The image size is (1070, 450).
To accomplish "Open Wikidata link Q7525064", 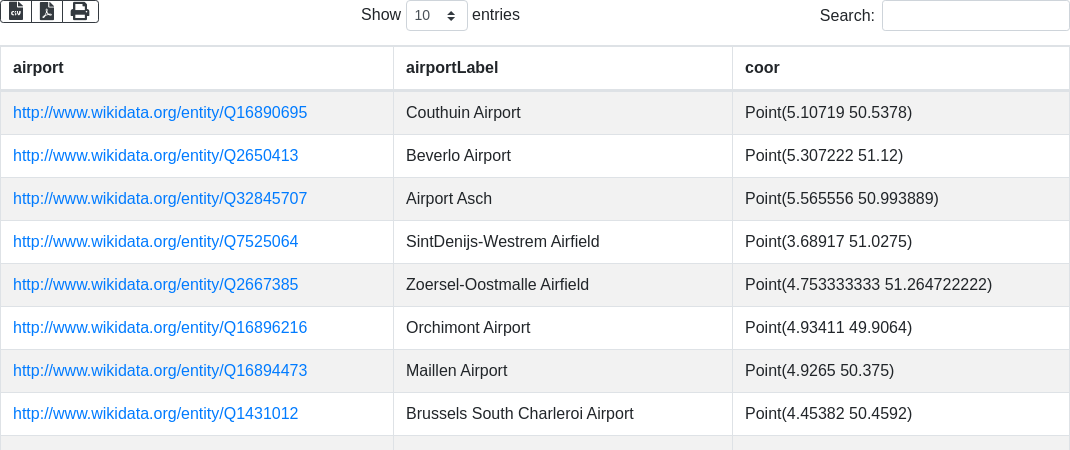I will [x=155, y=242].
